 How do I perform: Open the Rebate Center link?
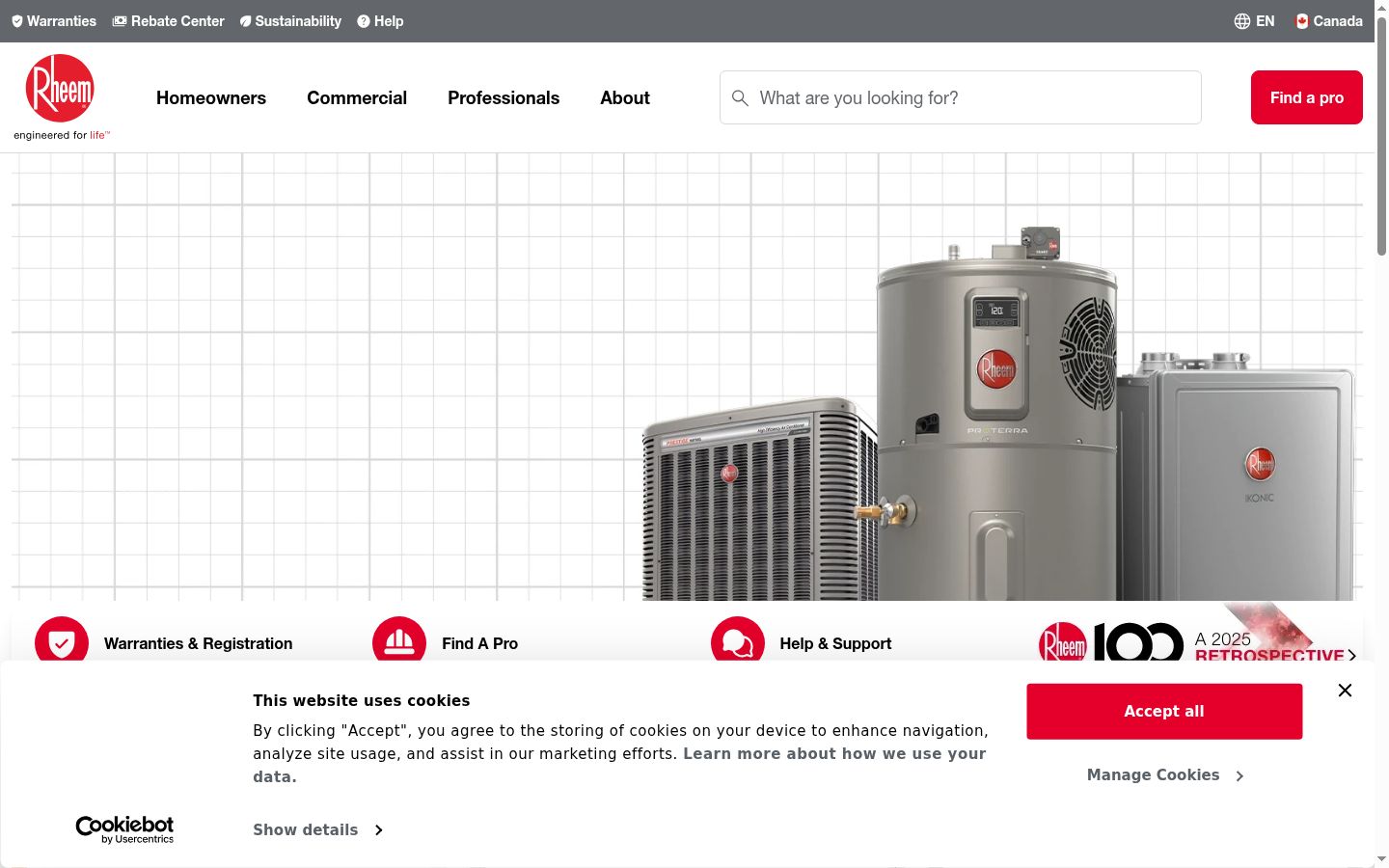(x=168, y=21)
